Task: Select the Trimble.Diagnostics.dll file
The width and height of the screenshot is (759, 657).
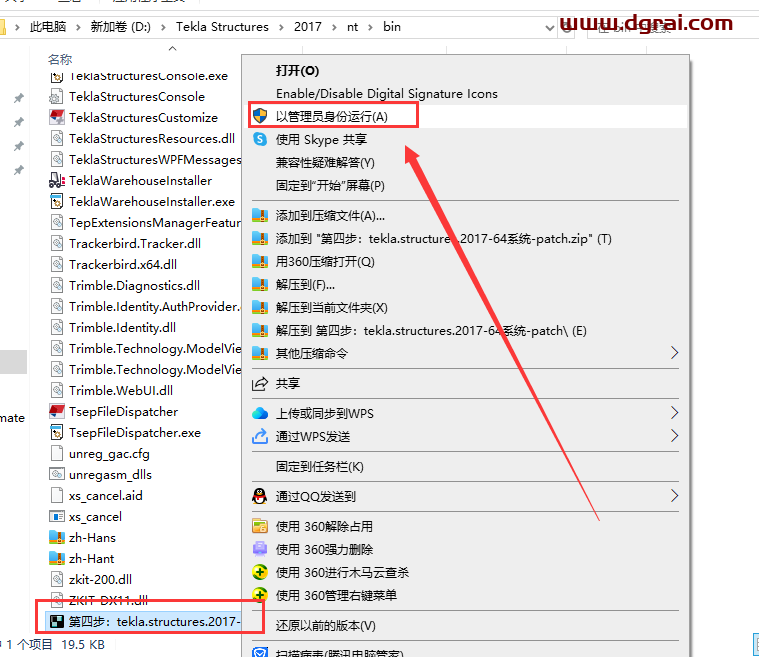Action: [x=134, y=286]
